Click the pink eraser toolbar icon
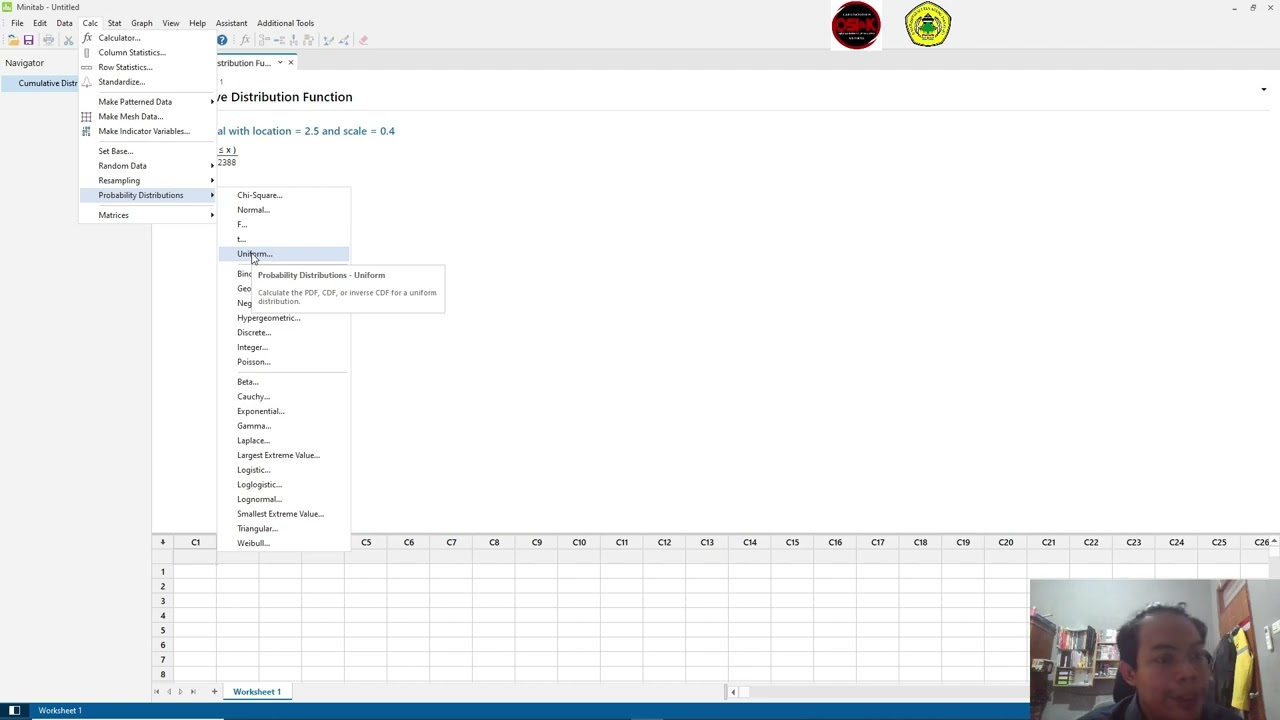 (x=363, y=40)
